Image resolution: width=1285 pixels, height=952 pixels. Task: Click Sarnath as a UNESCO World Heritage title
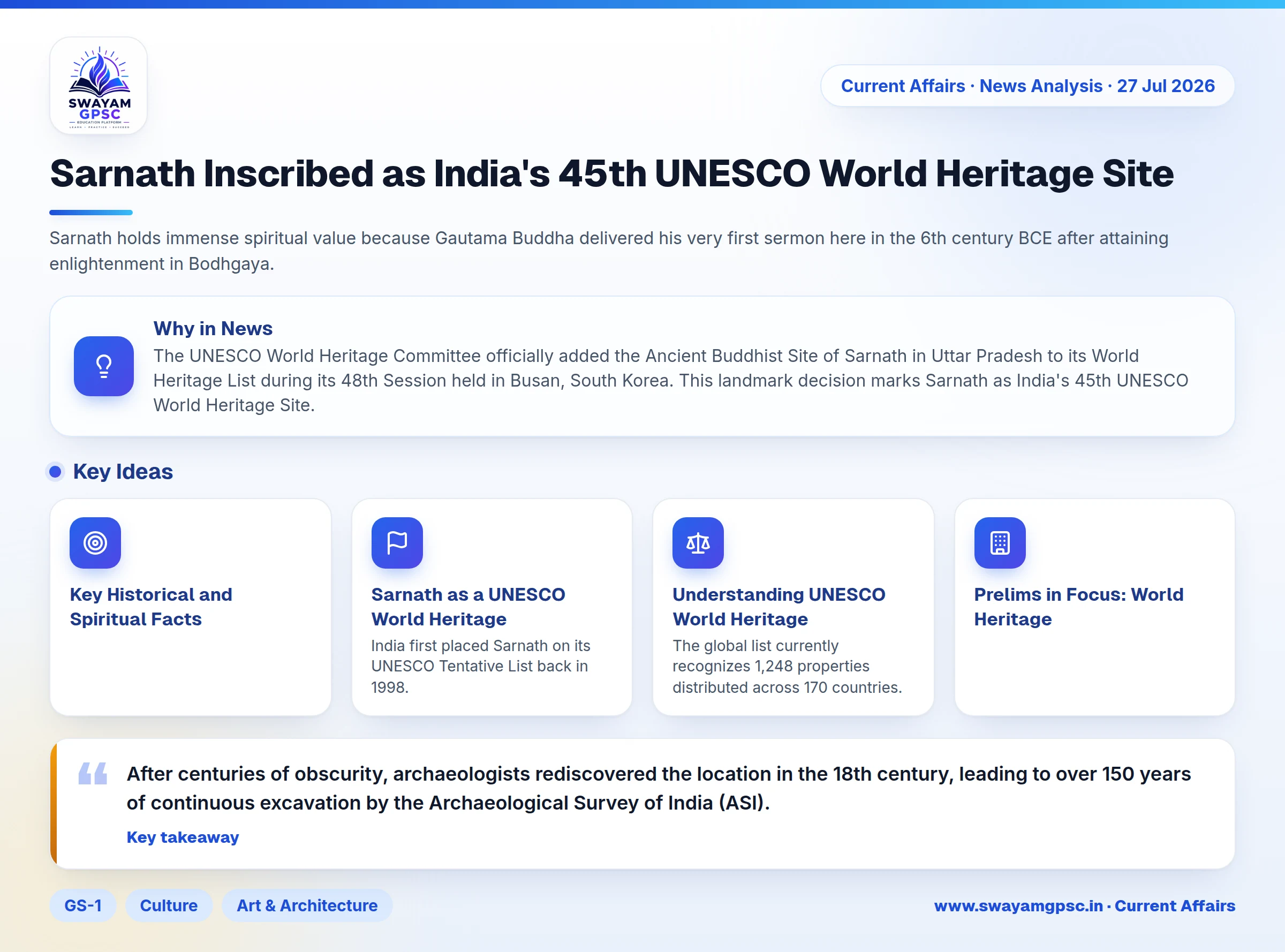468,607
